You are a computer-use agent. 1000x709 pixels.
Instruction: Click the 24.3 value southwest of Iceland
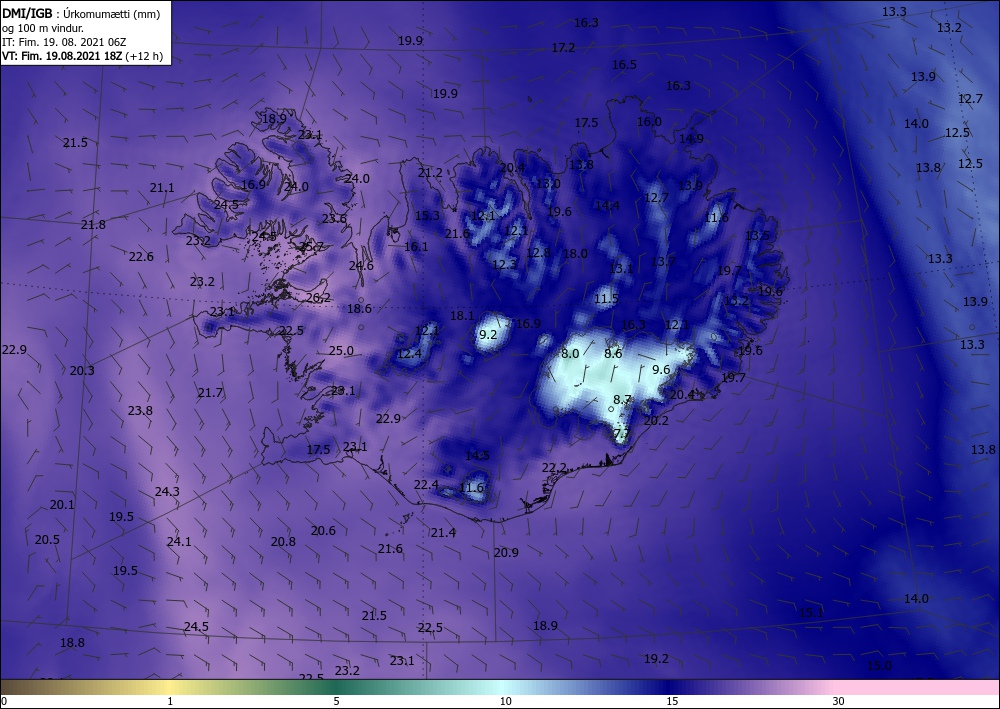pos(167,492)
